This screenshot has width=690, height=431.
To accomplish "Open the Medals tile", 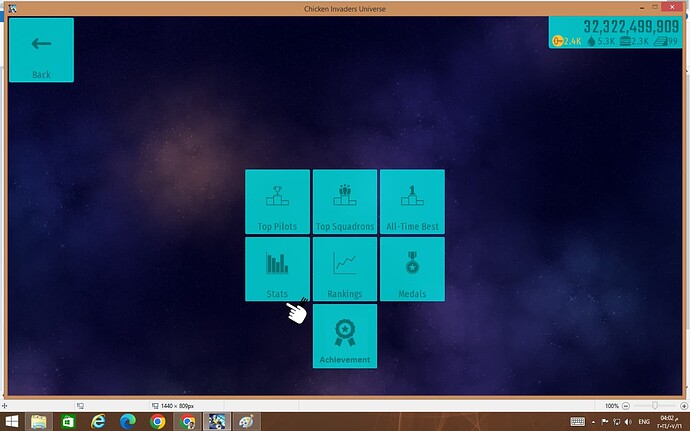I will coord(412,269).
